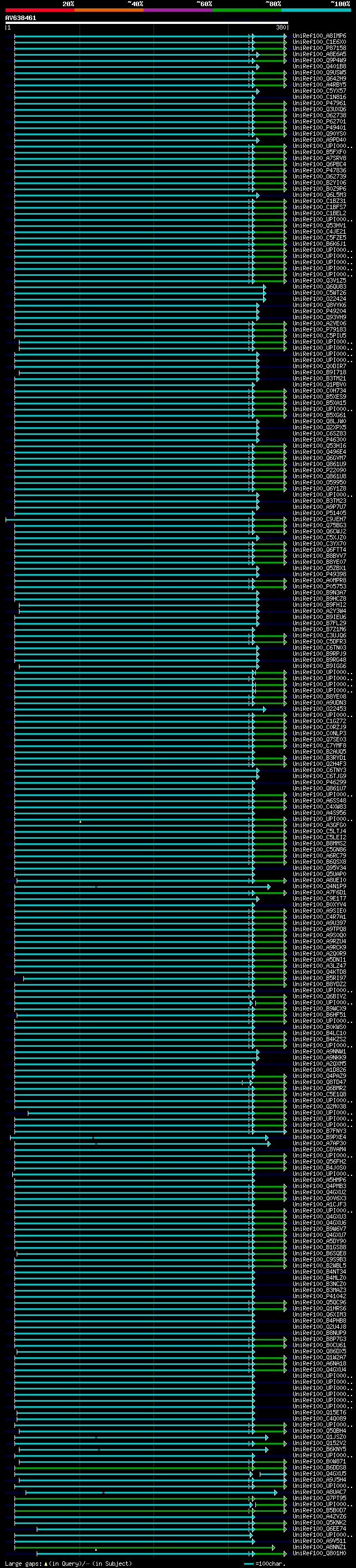This screenshot has height=1568, width=356.
Task: Open hit UniRef100_C4JE21
Action: point(319,231)
